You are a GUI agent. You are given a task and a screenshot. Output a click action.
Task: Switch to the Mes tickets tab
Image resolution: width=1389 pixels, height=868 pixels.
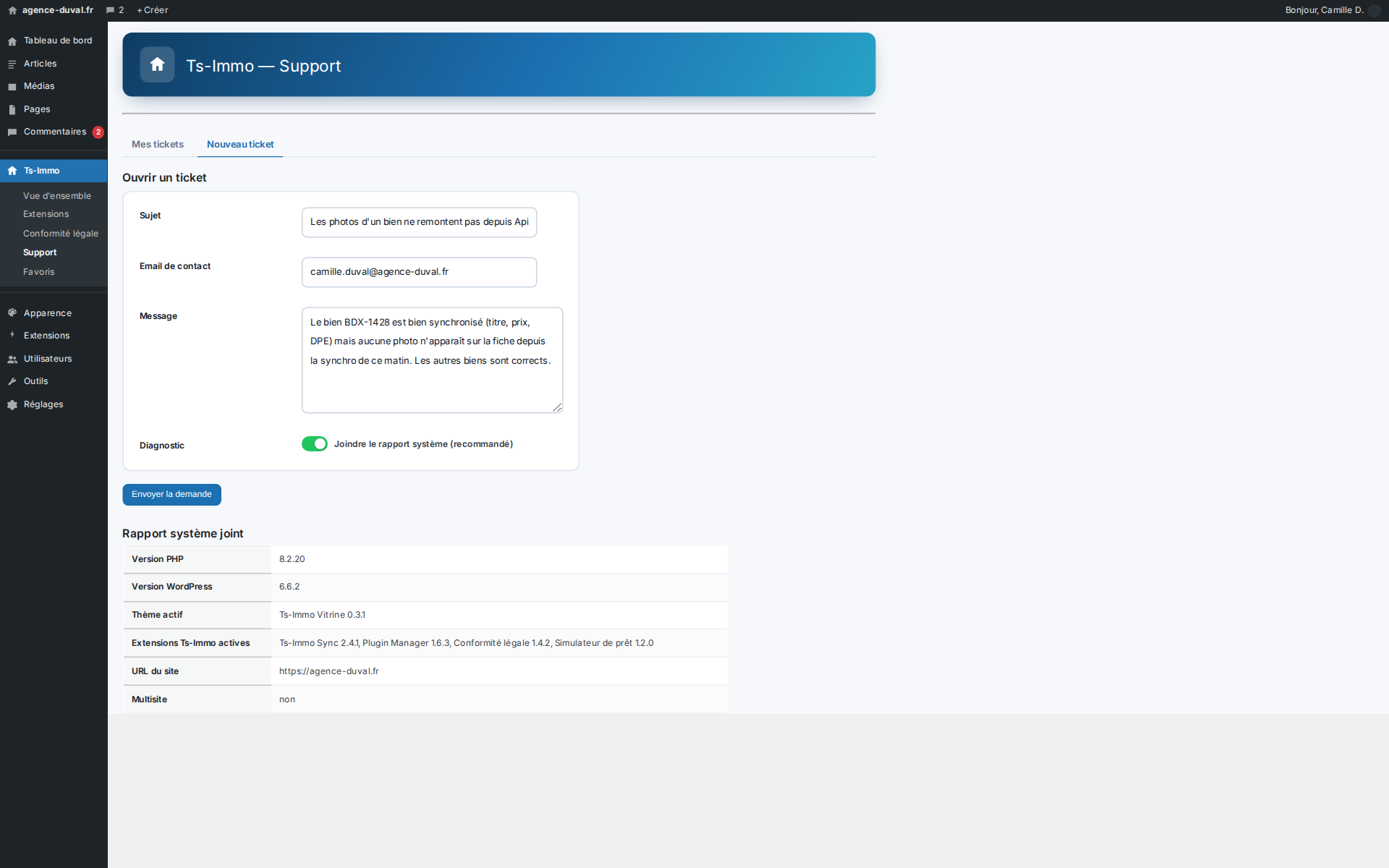coord(158,145)
